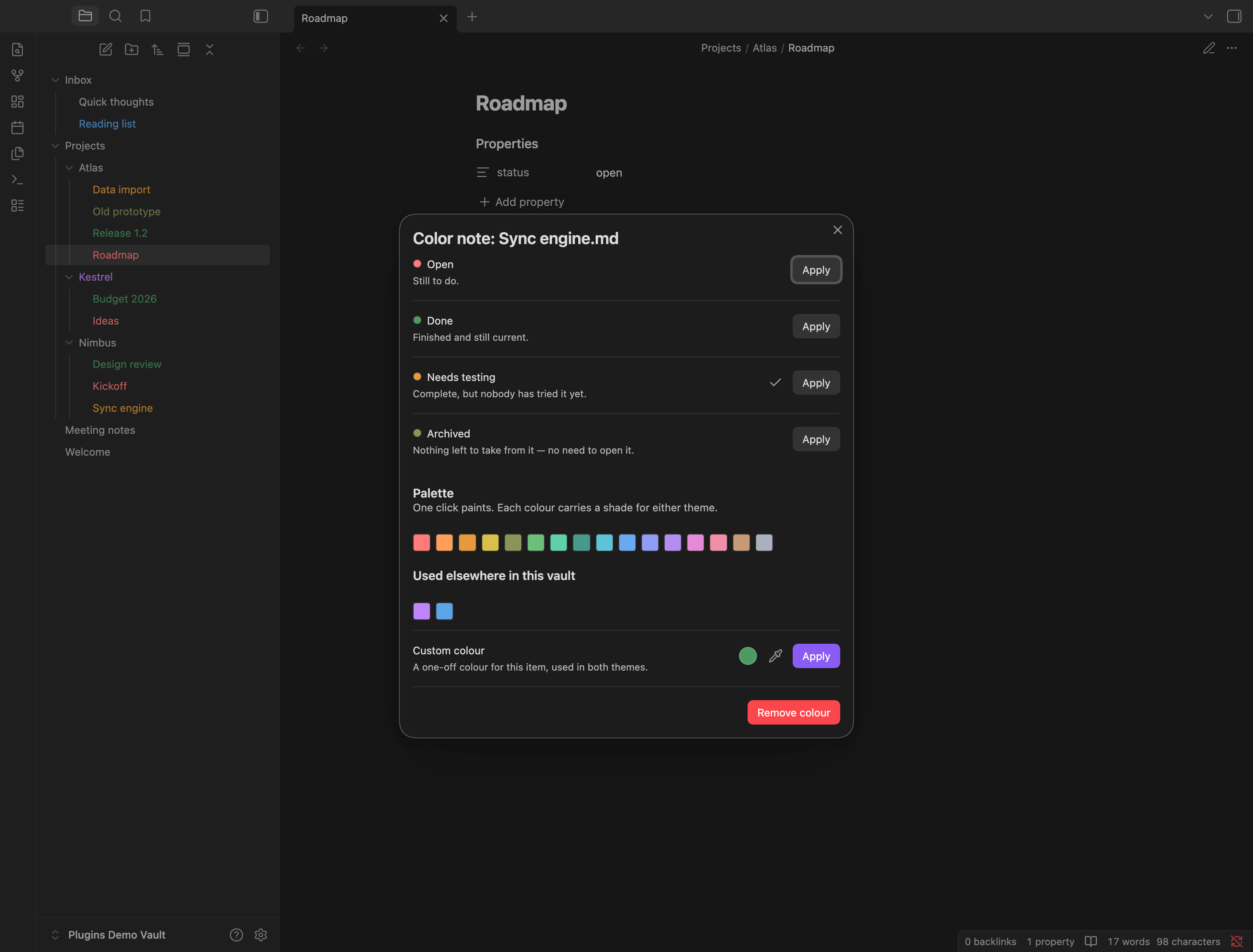Click the edit mode pencil icon

tap(1209, 48)
